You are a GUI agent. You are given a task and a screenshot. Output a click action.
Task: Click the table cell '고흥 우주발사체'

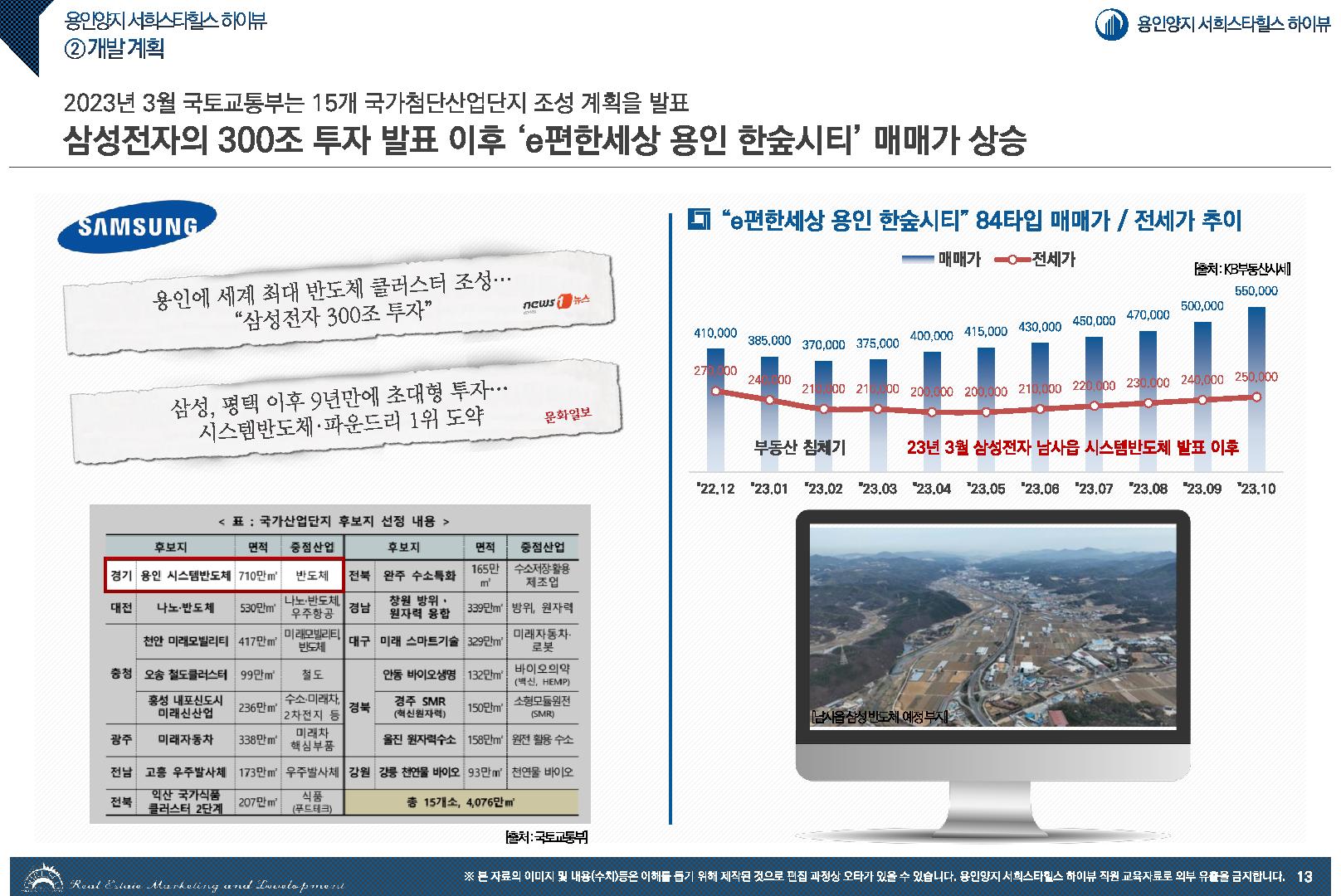coord(185,772)
